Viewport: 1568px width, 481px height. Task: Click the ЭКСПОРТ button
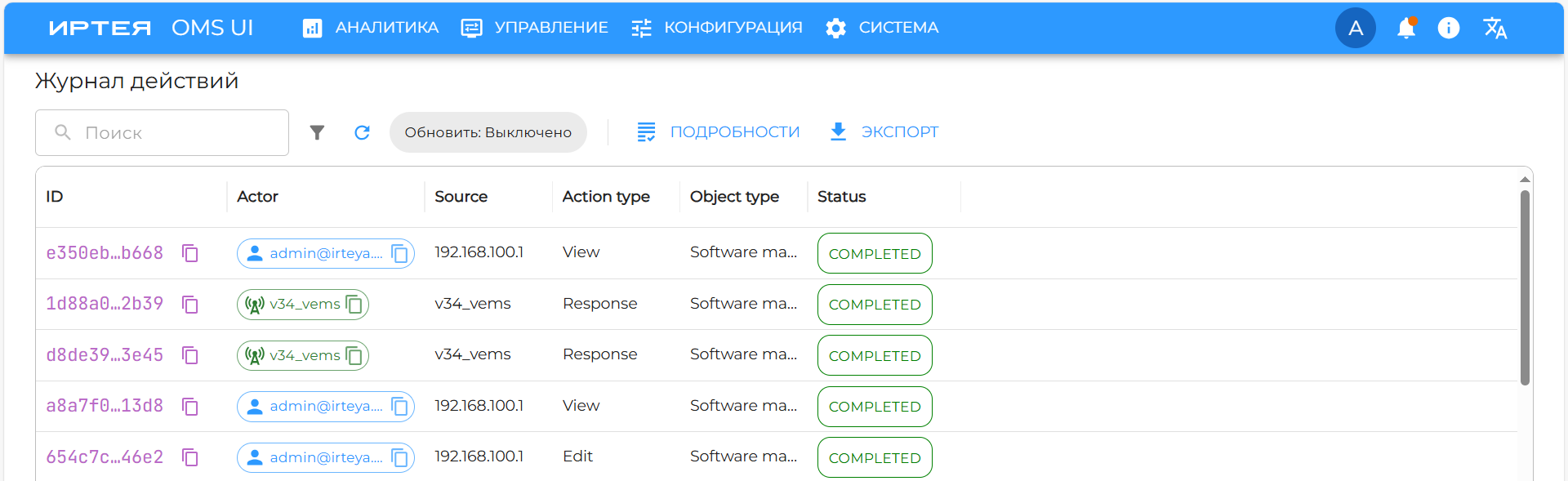pyautogui.click(x=884, y=132)
